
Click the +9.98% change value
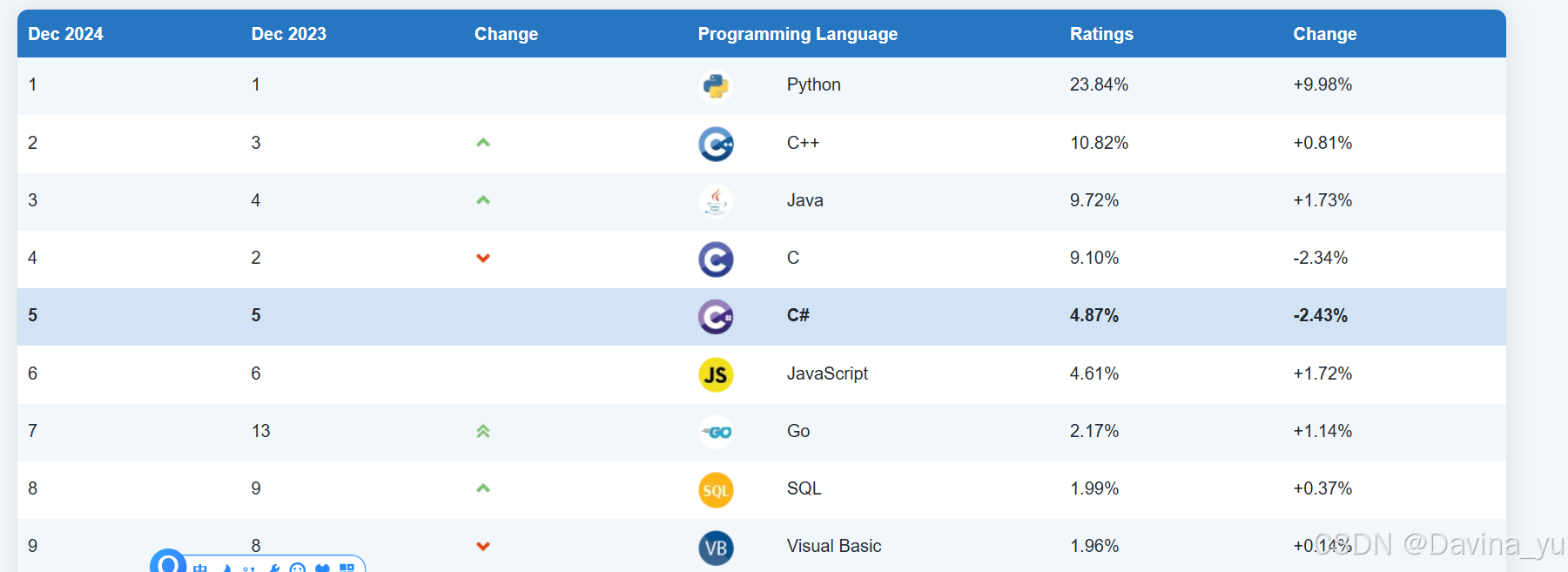[x=1322, y=84]
